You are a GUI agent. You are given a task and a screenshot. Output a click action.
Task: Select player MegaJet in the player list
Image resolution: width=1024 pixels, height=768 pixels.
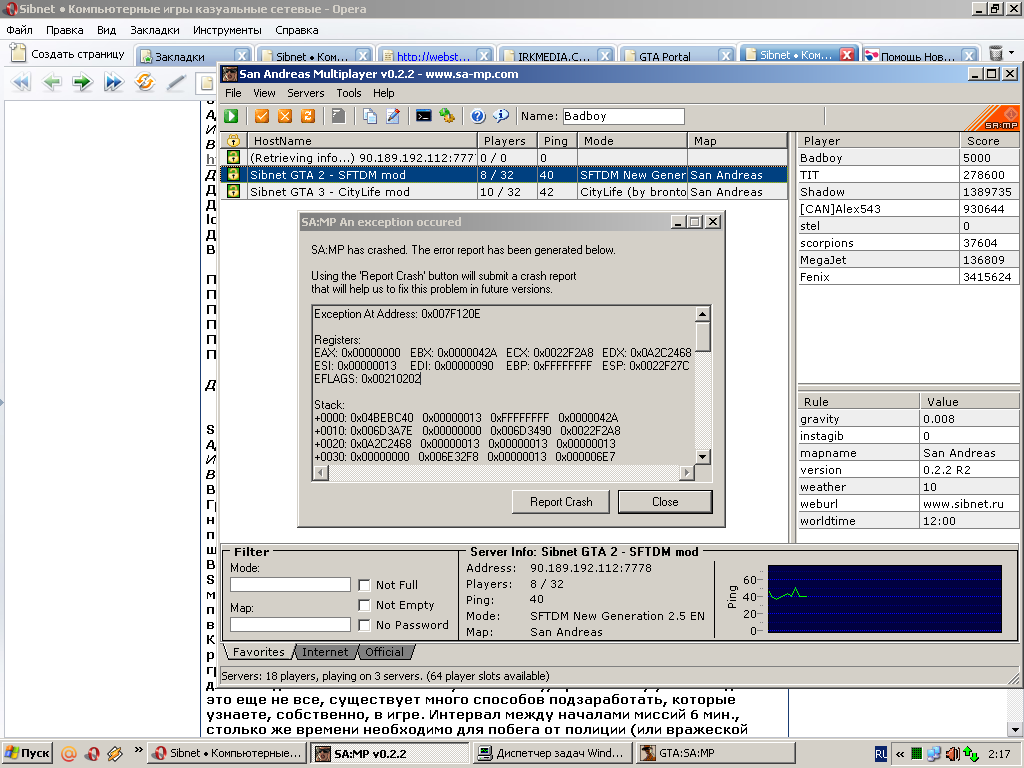908,260
